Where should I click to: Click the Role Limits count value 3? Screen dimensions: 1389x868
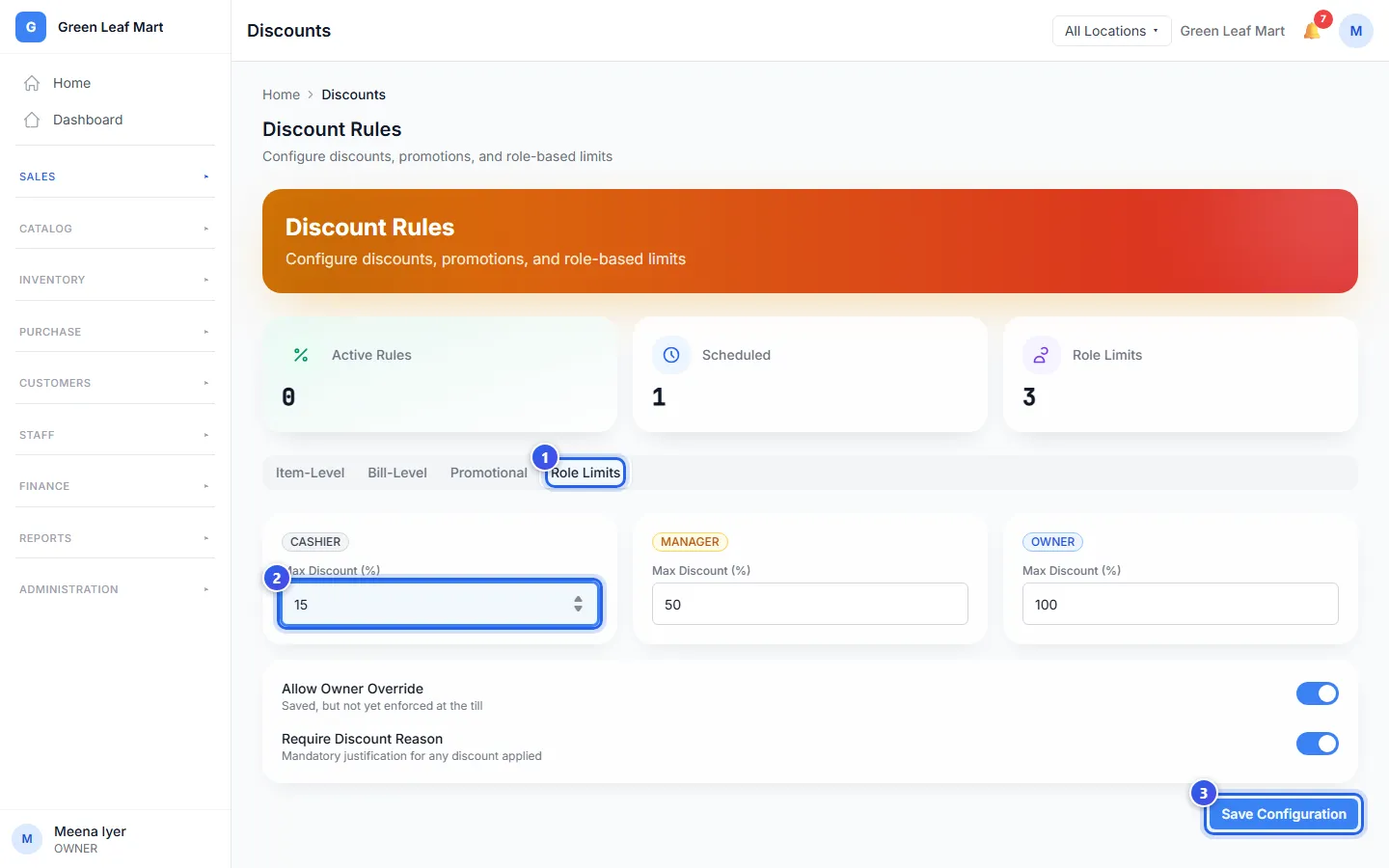click(x=1029, y=397)
